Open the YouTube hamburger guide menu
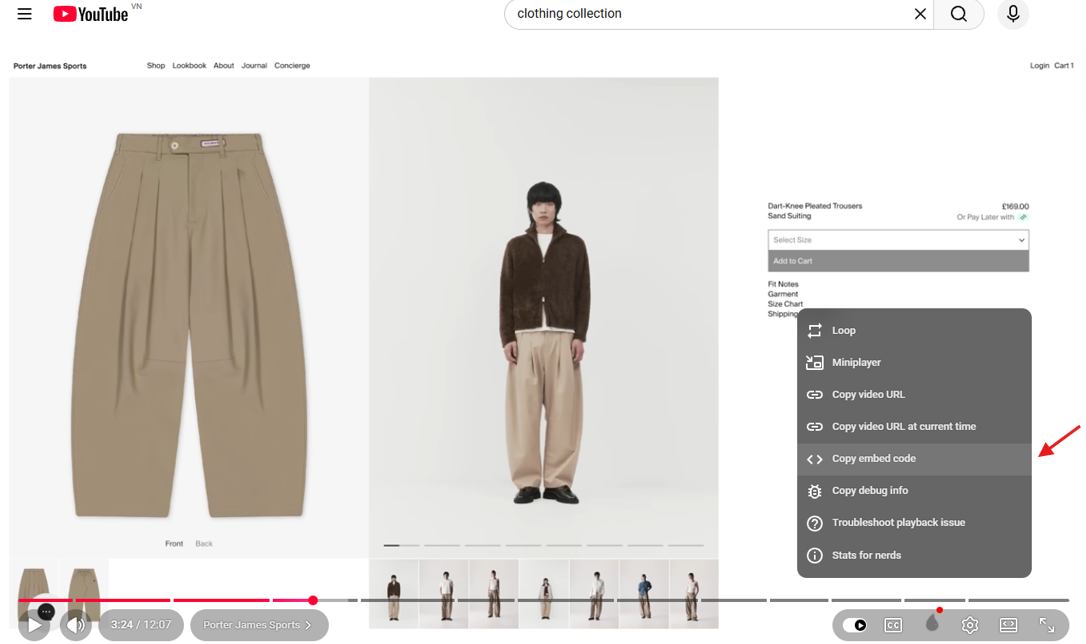Screen dimensions: 1086x644 point(24,14)
